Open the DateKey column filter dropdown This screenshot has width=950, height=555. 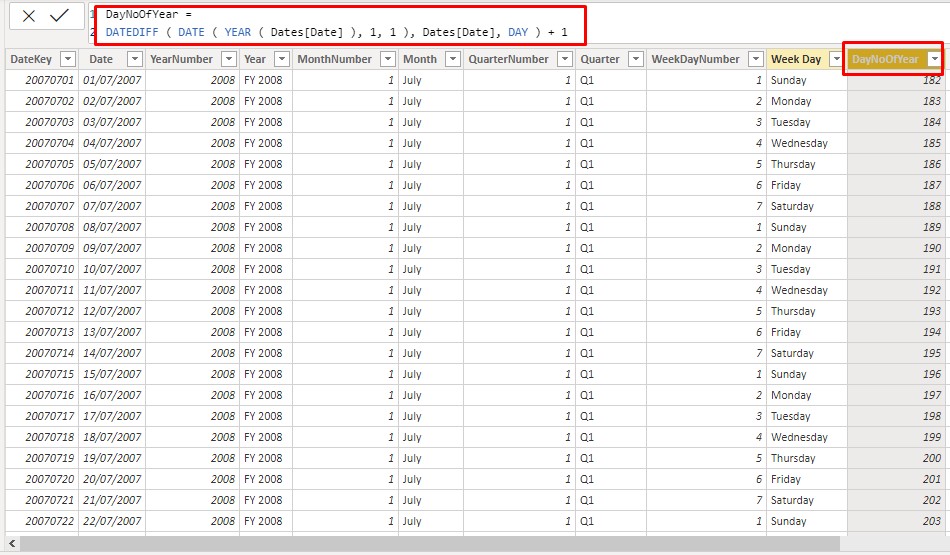[x=68, y=59]
